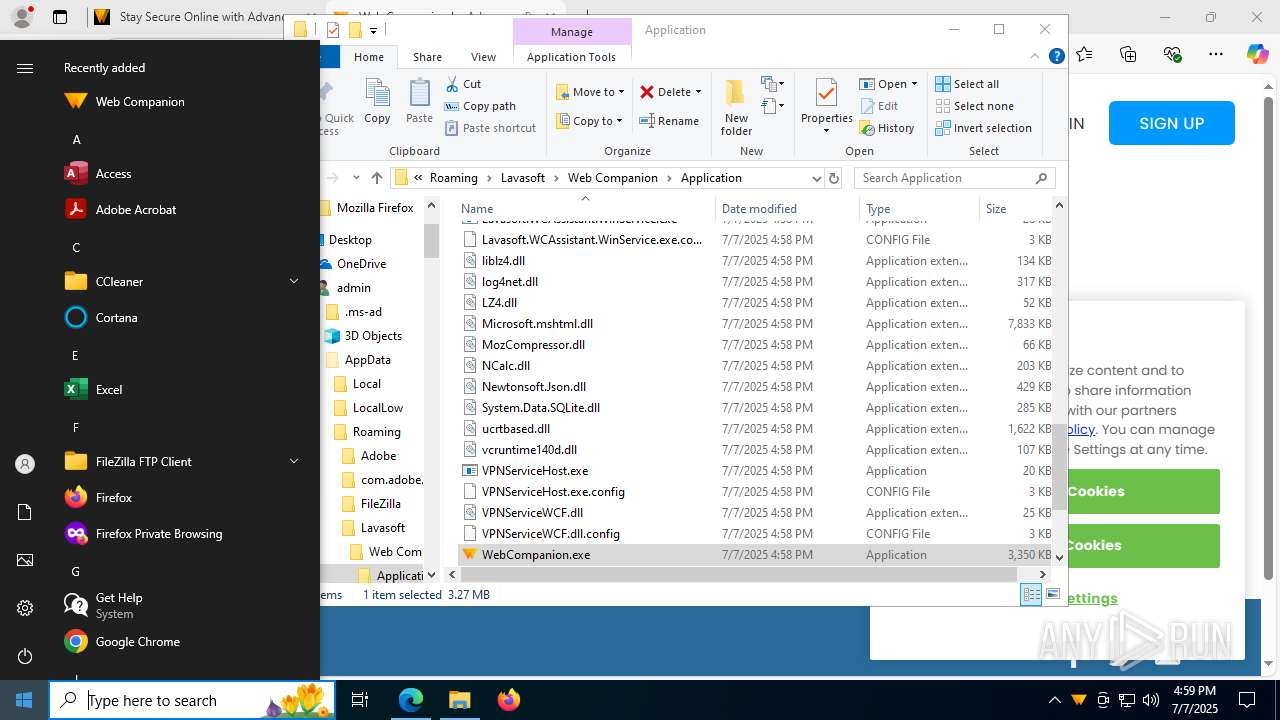Expand Open button dropdown

click(913, 84)
